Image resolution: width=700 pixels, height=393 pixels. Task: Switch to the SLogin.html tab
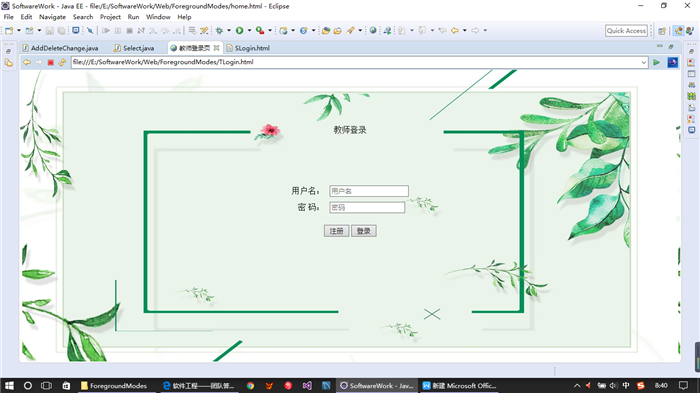coord(248,48)
